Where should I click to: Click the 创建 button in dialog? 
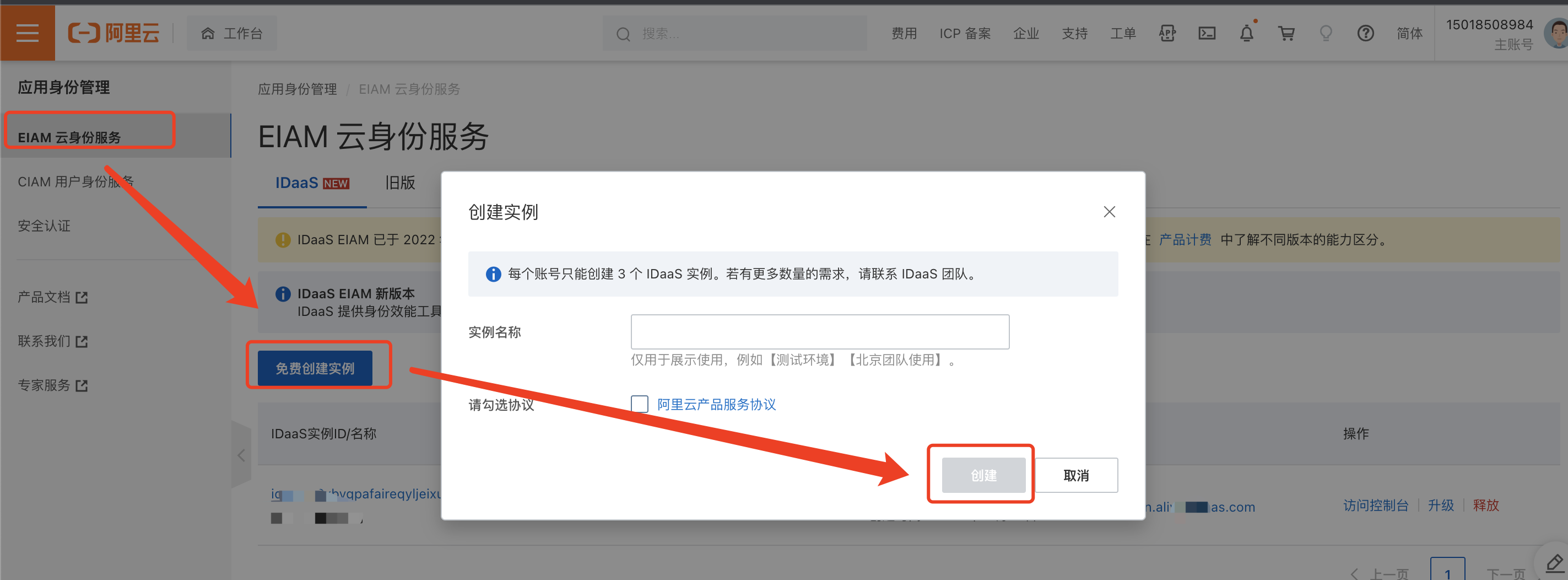coord(983,475)
